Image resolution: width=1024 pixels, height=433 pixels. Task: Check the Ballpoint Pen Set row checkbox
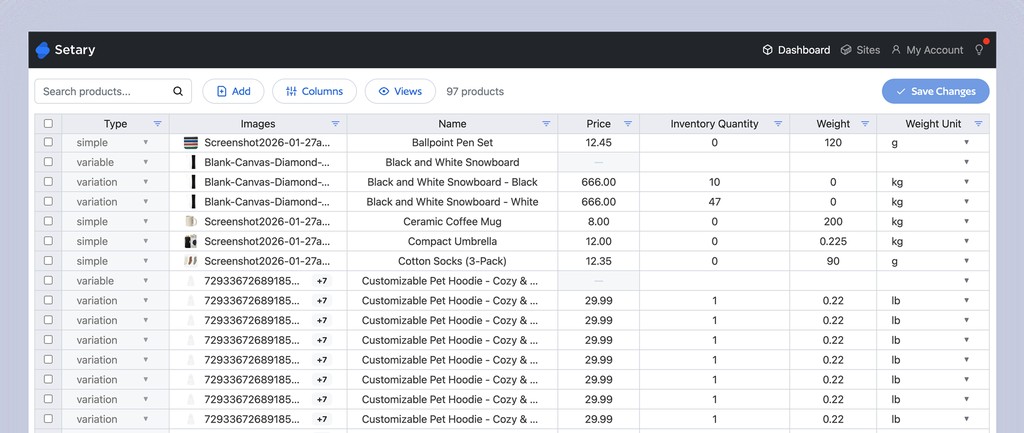[48, 142]
